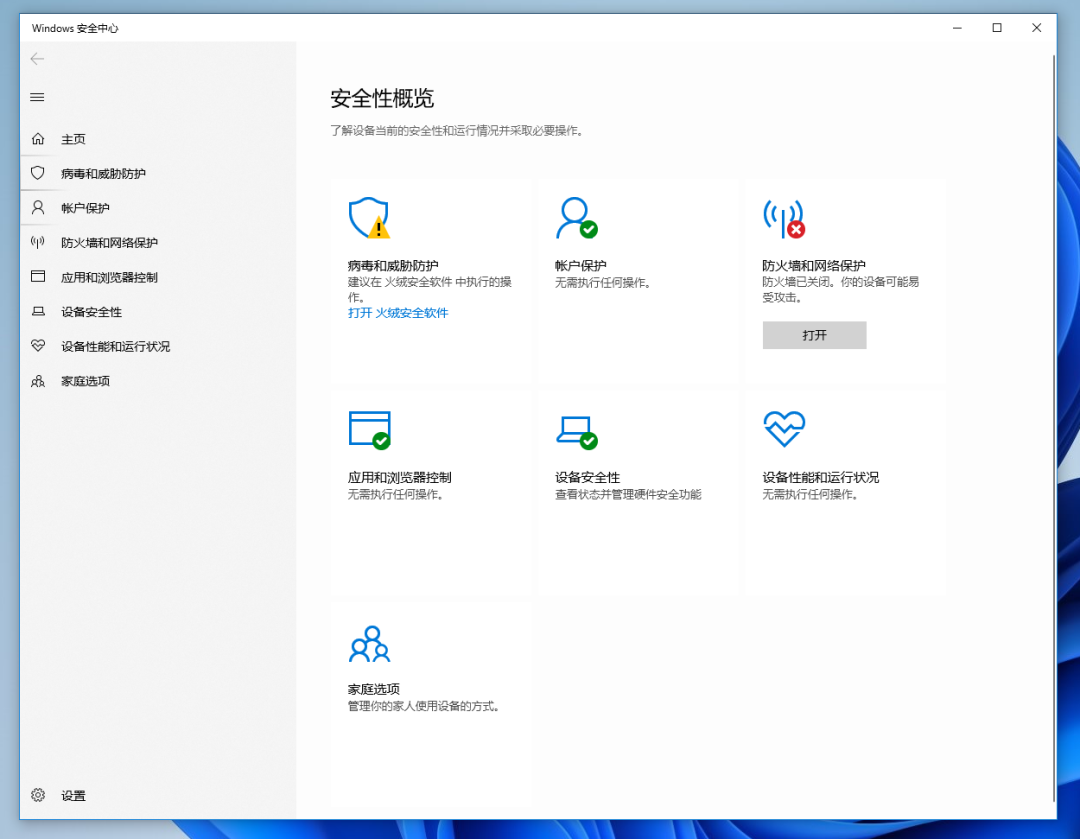Click the Windows 安全中心 title bar text

tap(75, 28)
